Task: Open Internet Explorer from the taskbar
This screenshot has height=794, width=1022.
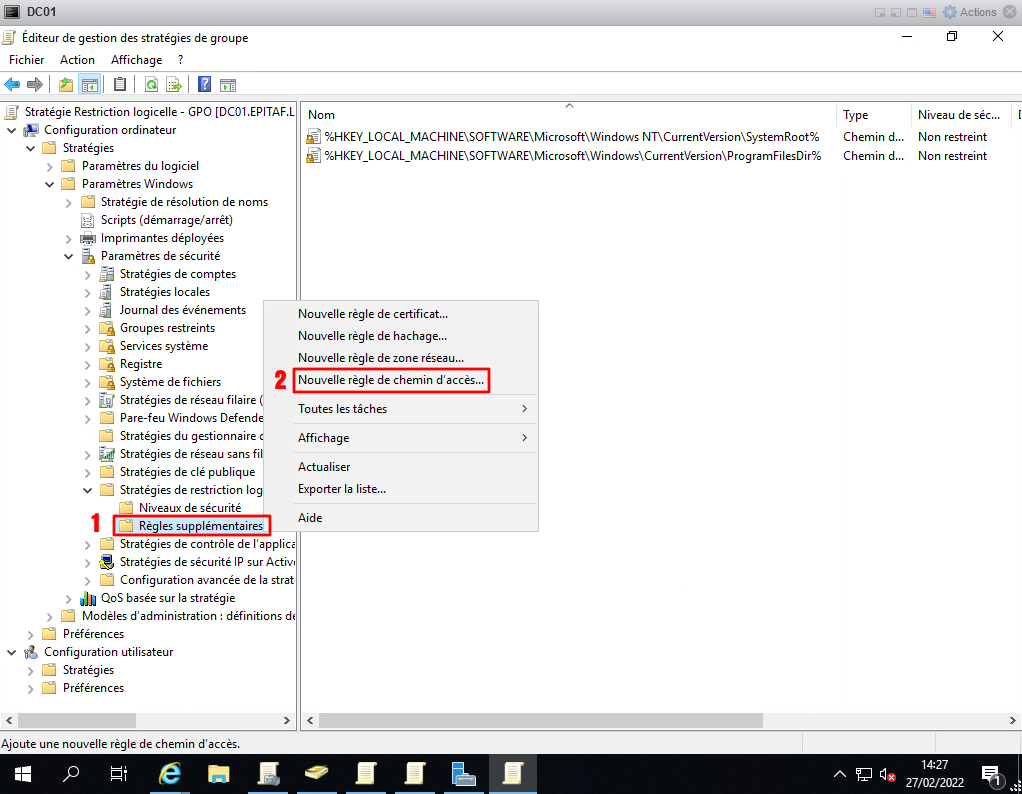Action: 171,773
